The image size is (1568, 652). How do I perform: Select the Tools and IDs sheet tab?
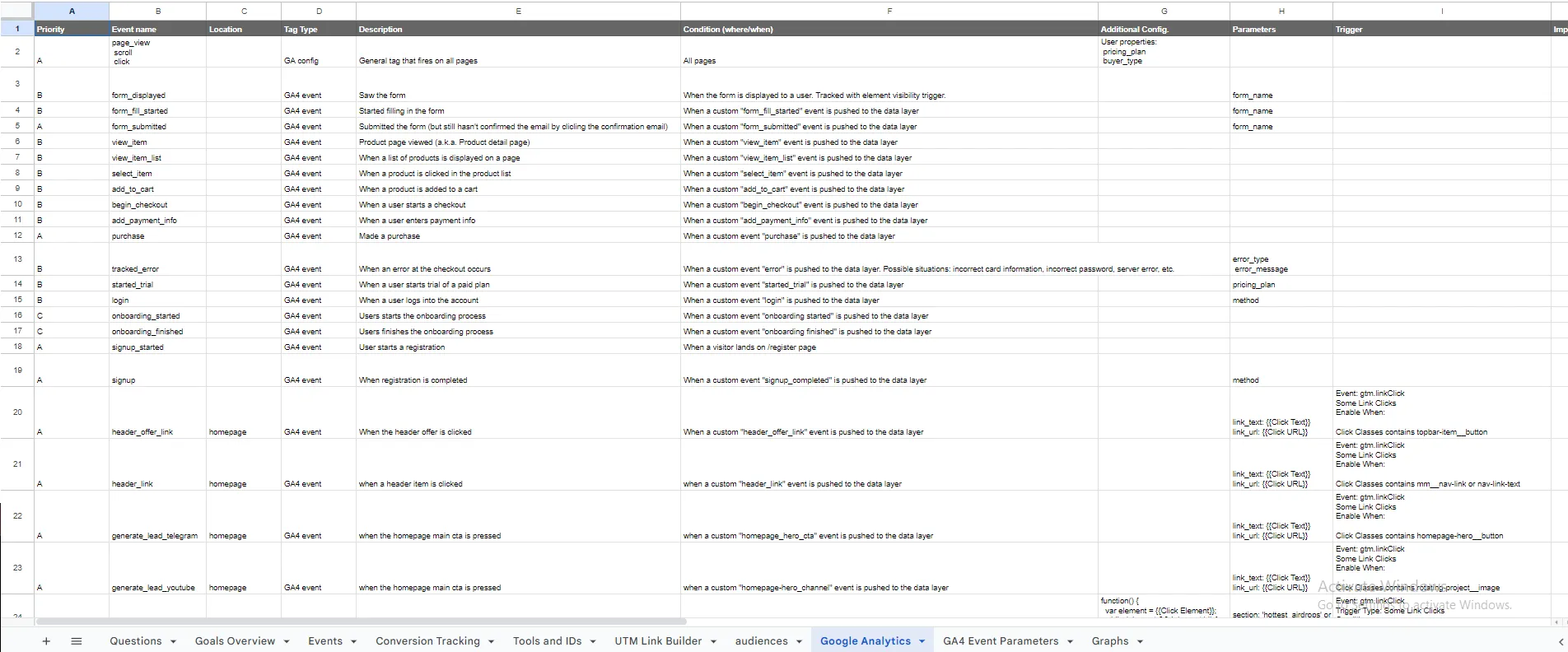547,641
